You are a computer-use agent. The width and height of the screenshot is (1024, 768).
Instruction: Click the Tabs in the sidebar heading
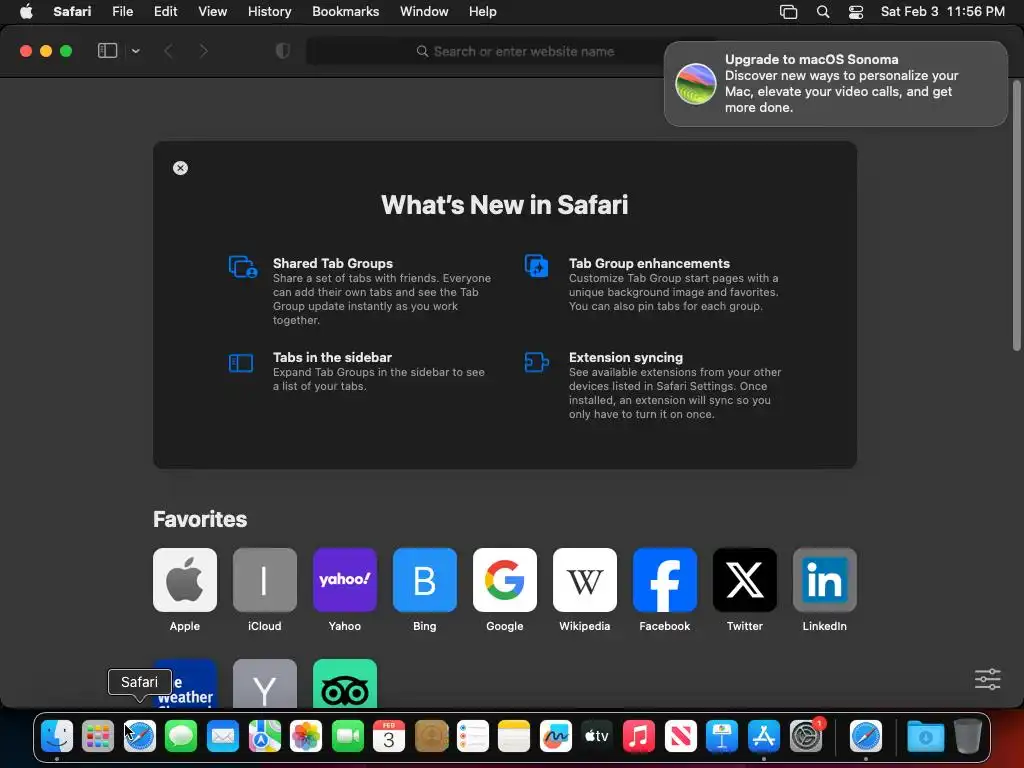tap(332, 357)
